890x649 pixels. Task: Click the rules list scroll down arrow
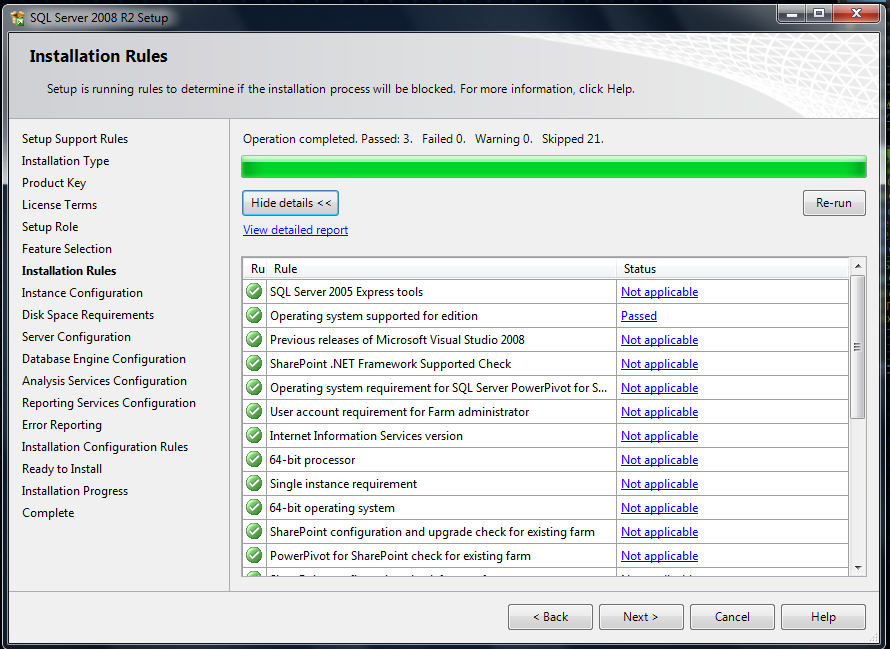858,567
